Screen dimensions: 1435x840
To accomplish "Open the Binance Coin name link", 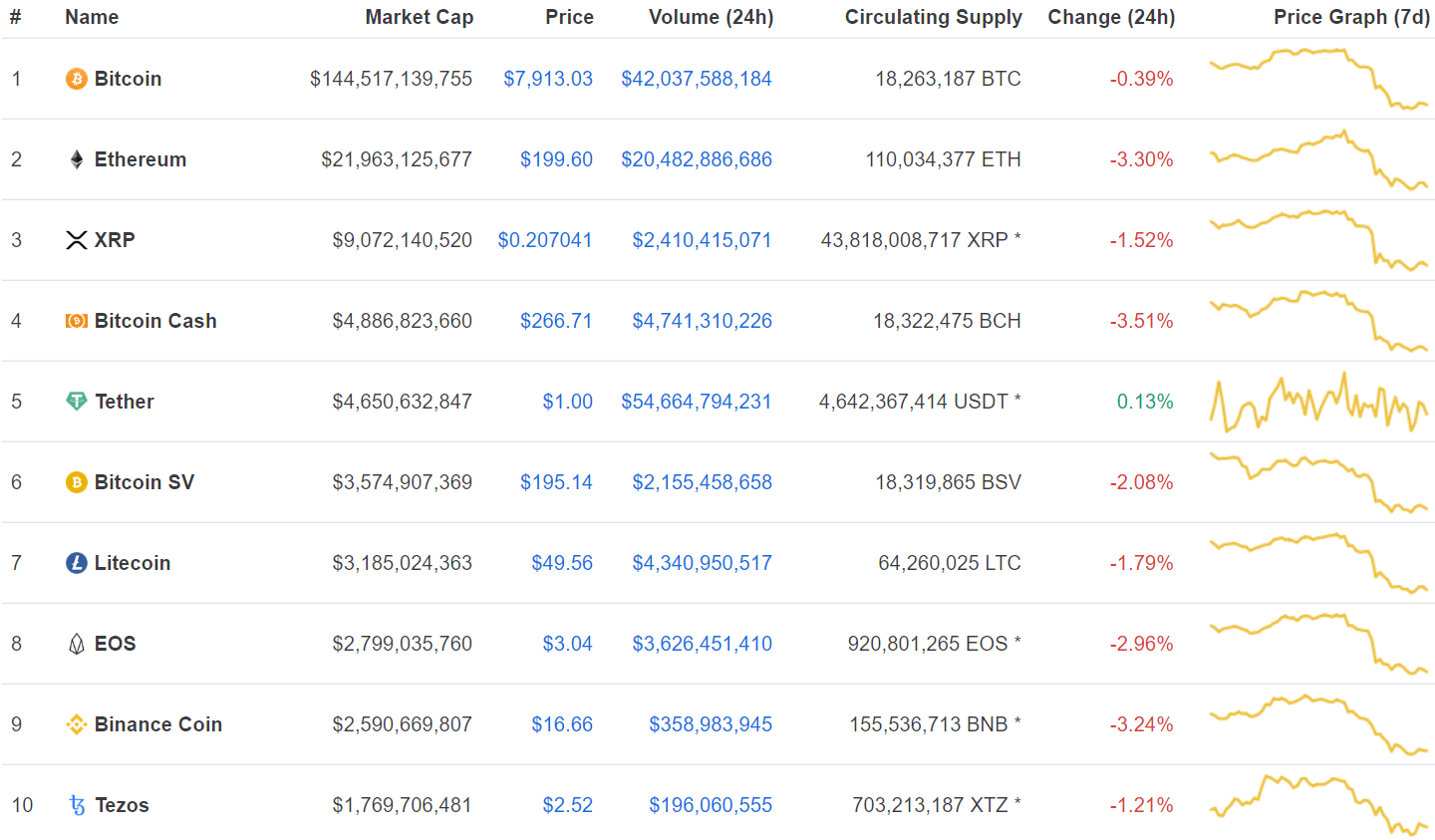I will point(158,724).
